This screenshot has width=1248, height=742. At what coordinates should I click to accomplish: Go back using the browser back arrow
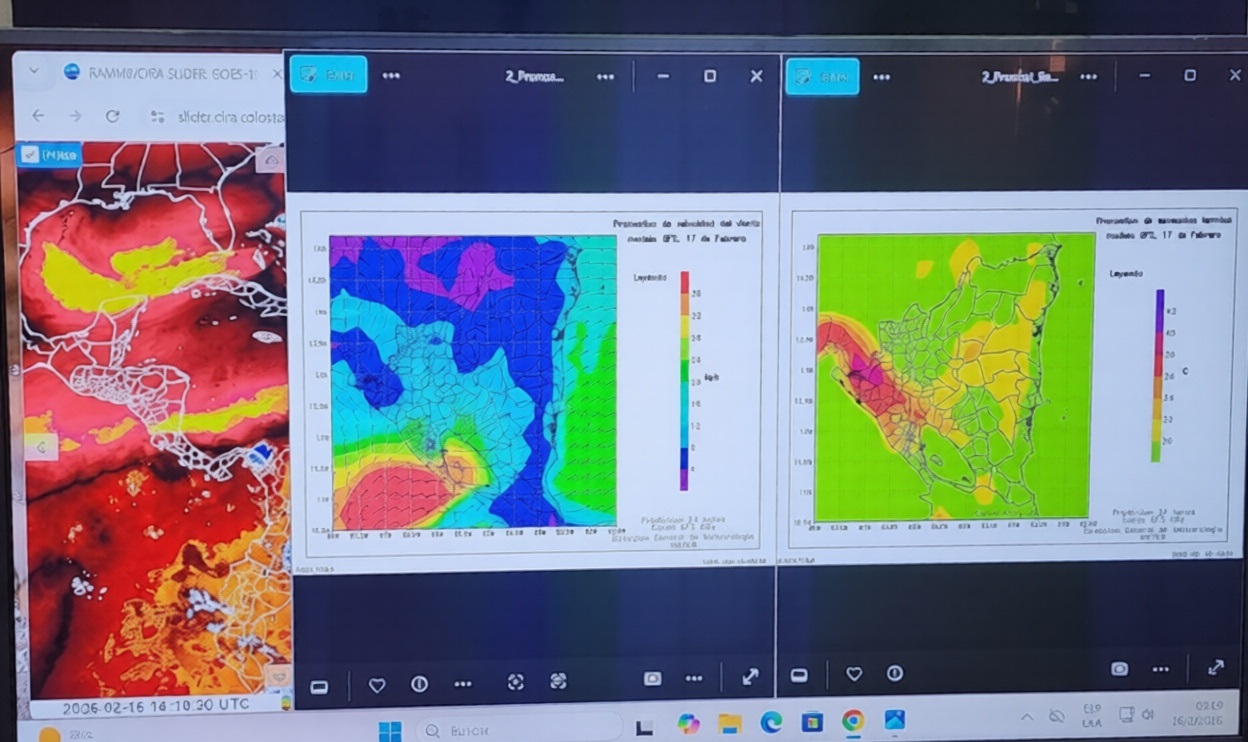(38, 116)
